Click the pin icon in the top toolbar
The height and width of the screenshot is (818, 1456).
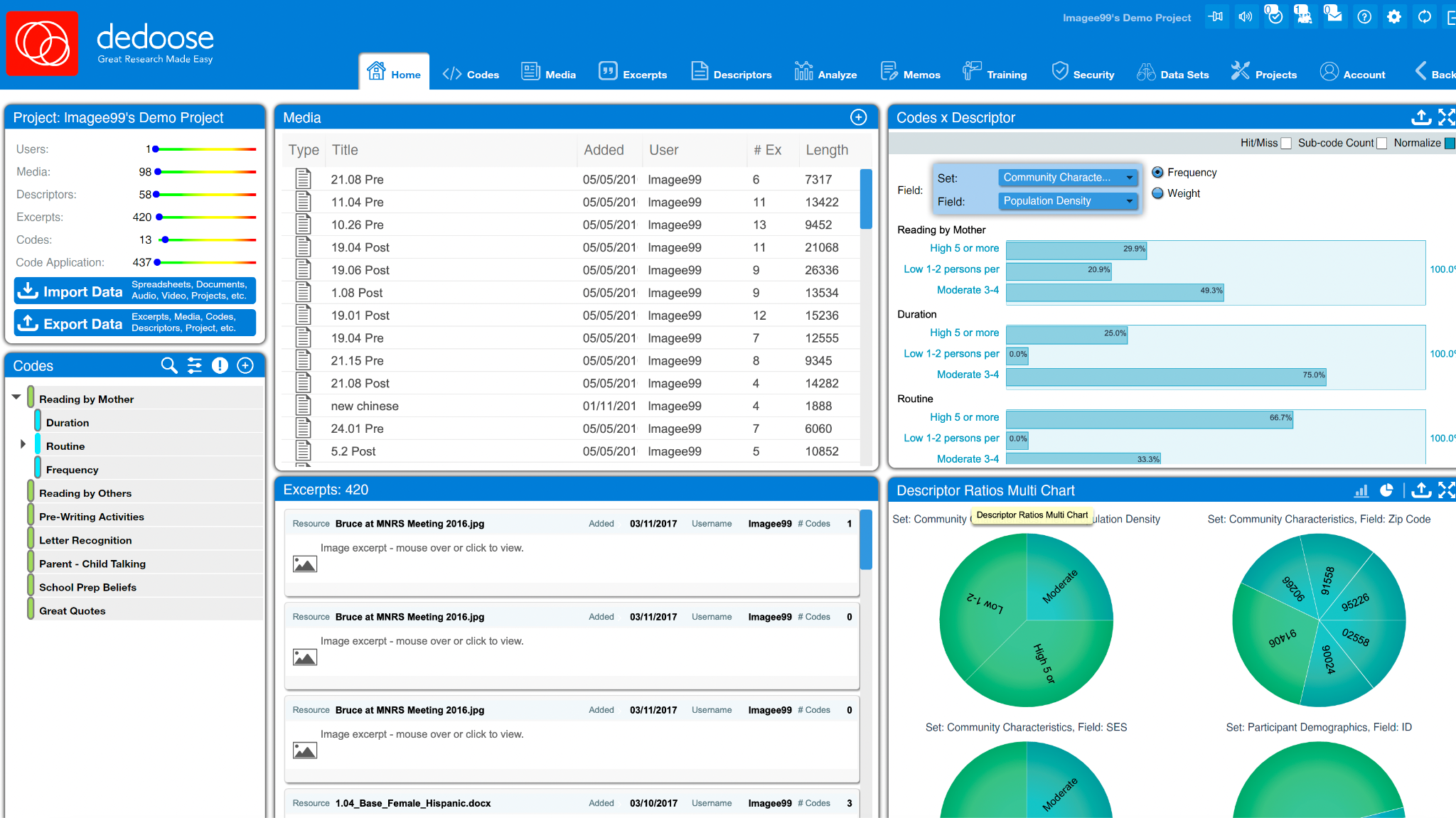pos(1215,17)
